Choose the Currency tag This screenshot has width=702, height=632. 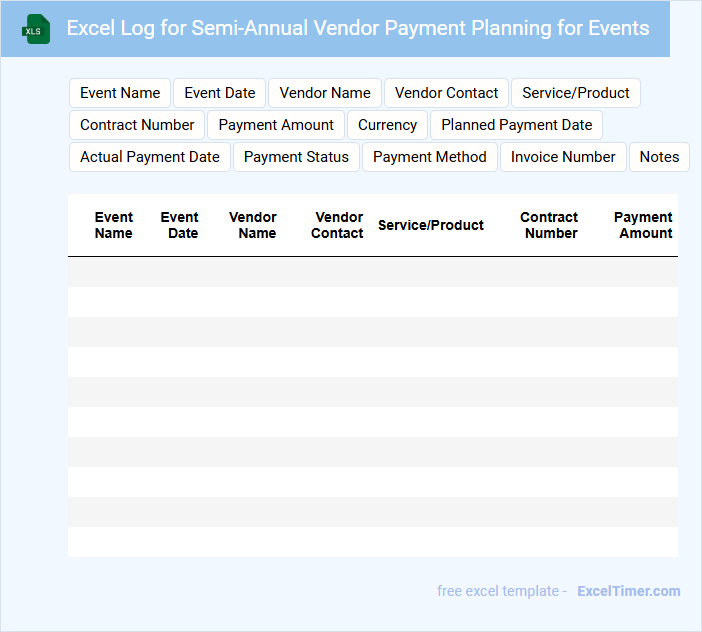pos(387,125)
